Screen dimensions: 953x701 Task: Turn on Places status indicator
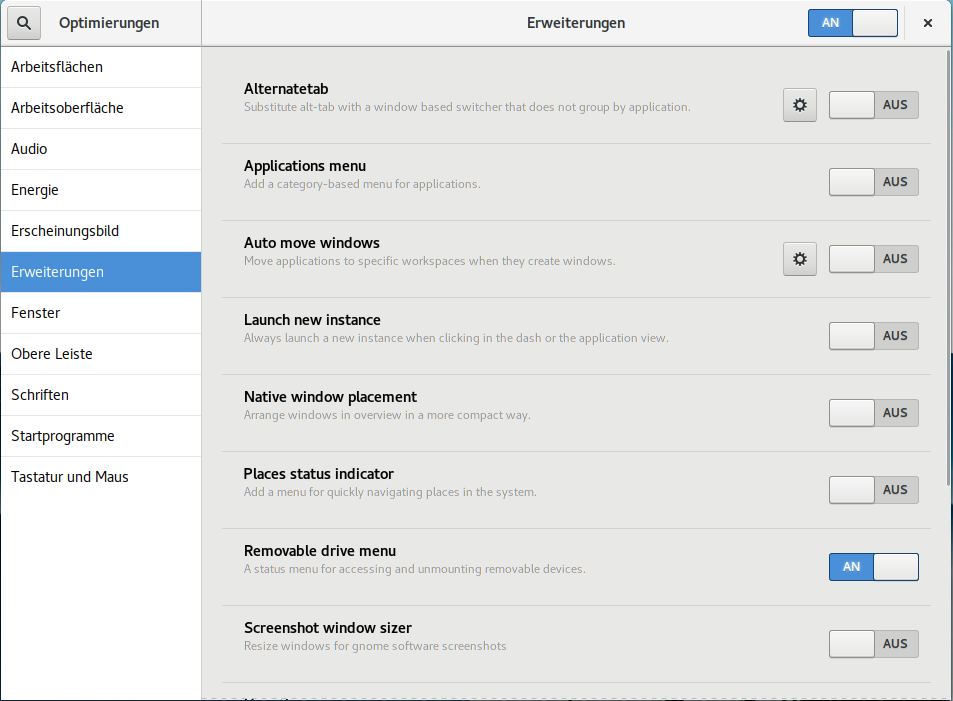tap(873, 490)
